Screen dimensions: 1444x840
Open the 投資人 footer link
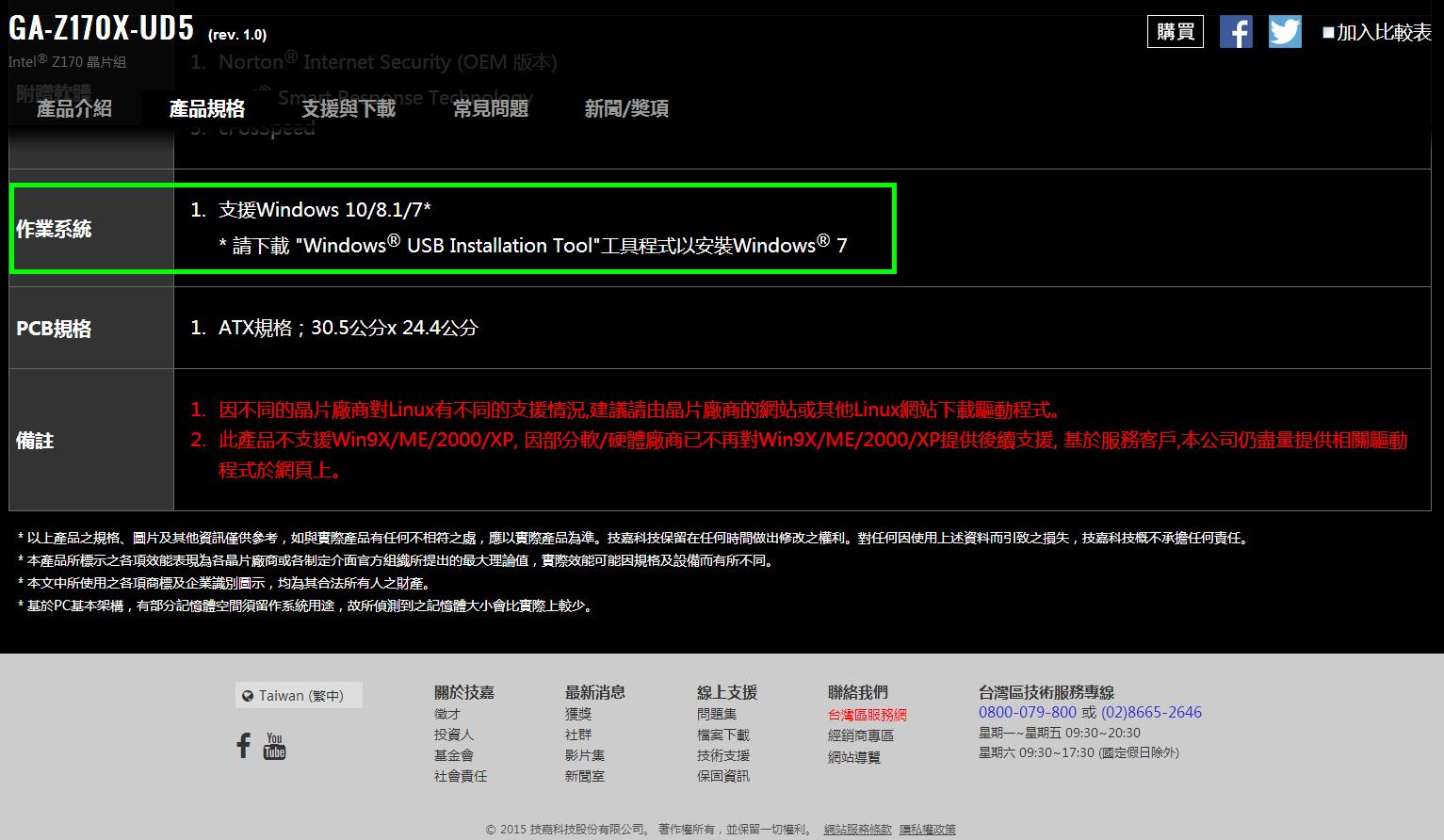point(454,735)
